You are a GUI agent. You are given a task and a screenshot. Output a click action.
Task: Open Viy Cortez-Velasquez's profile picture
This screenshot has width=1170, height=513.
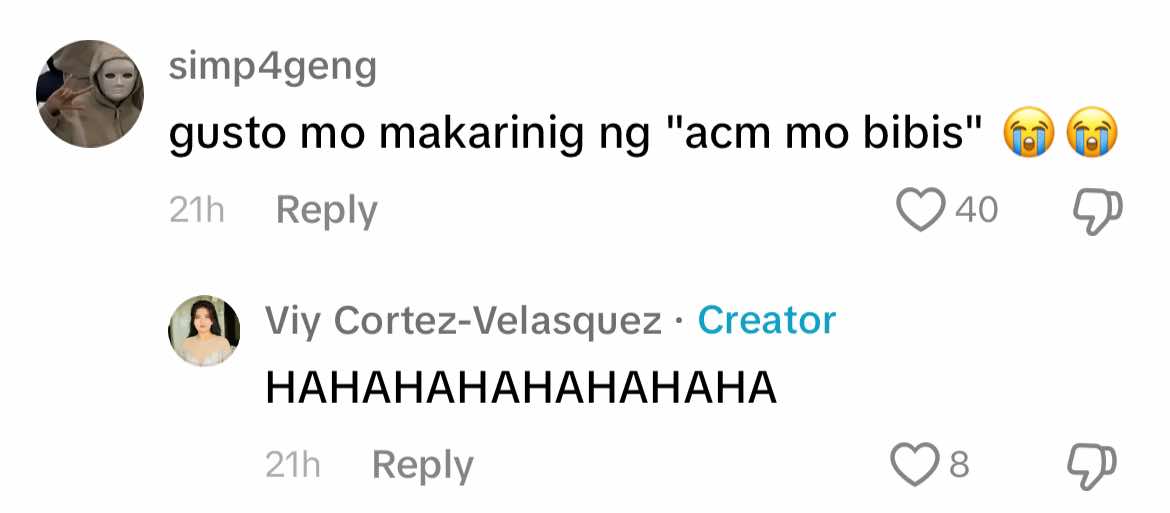(204, 330)
